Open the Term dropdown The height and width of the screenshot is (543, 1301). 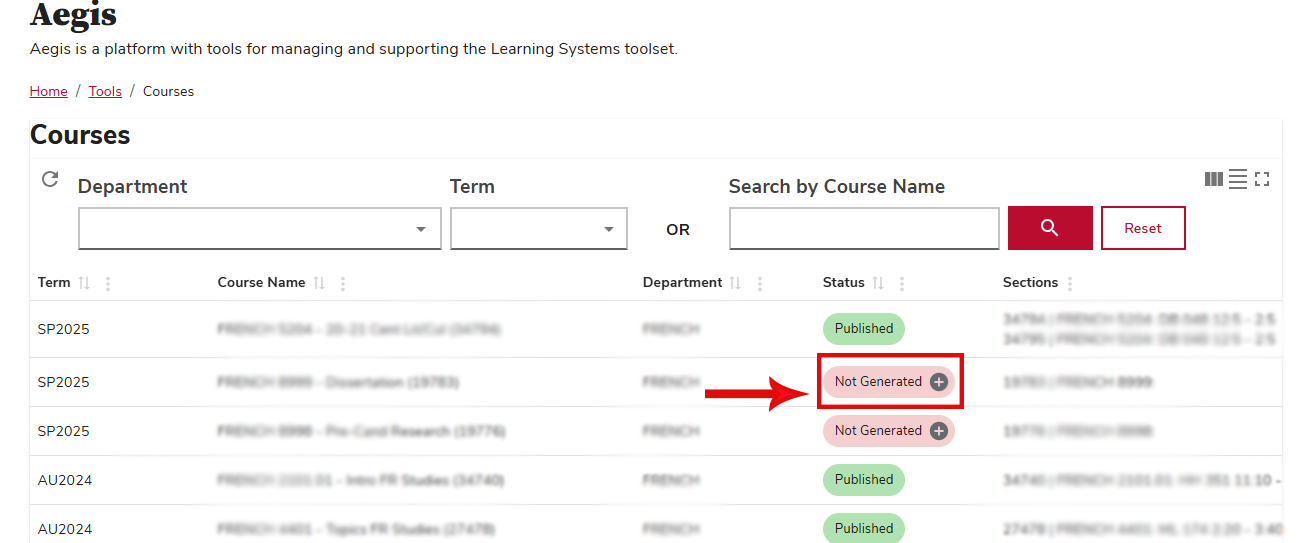[x=539, y=229]
